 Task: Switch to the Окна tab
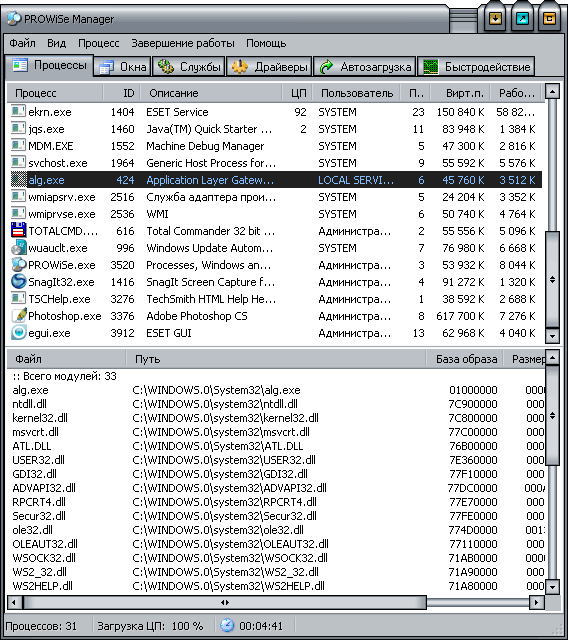click(123, 67)
